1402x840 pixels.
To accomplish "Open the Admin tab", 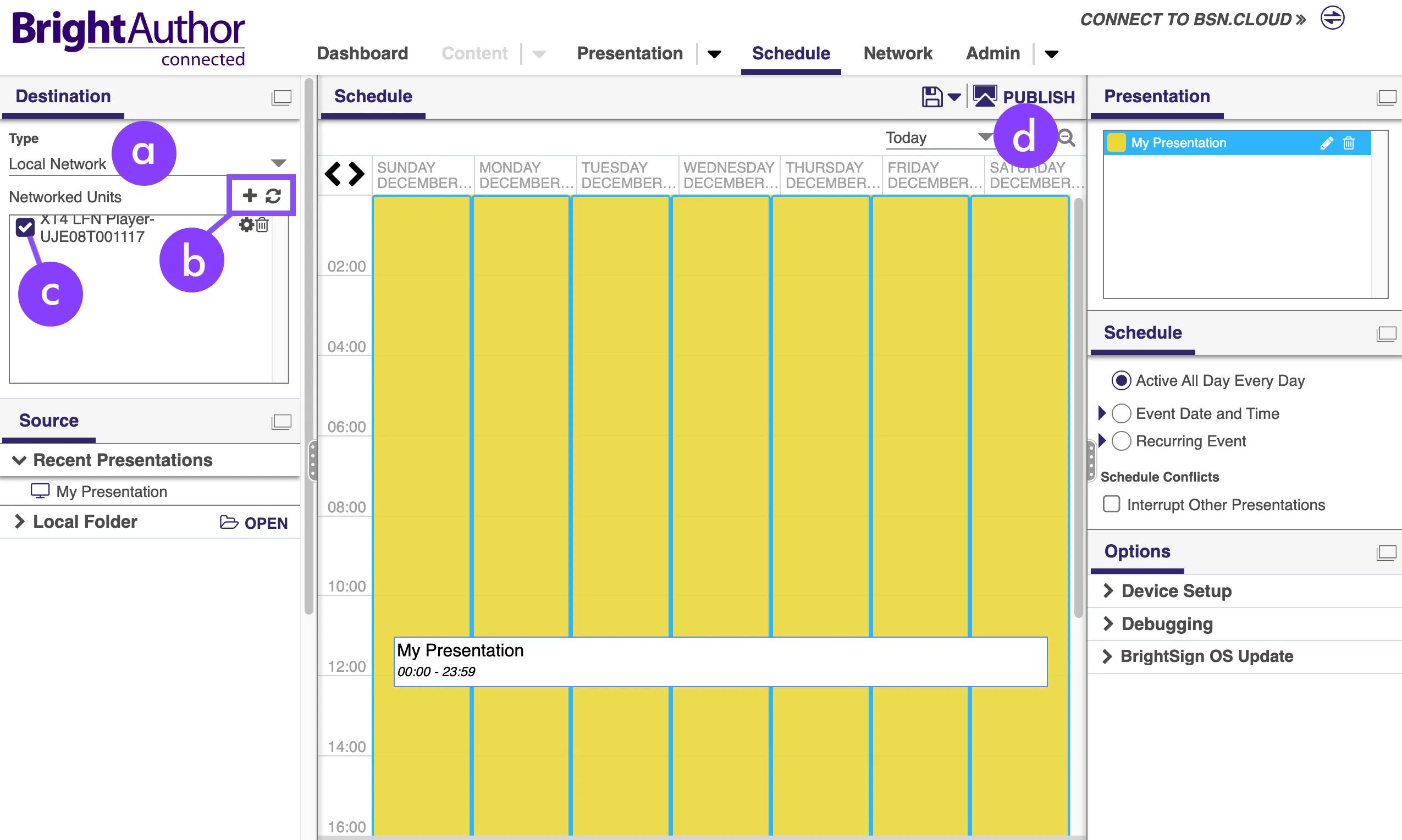I will coord(993,53).
